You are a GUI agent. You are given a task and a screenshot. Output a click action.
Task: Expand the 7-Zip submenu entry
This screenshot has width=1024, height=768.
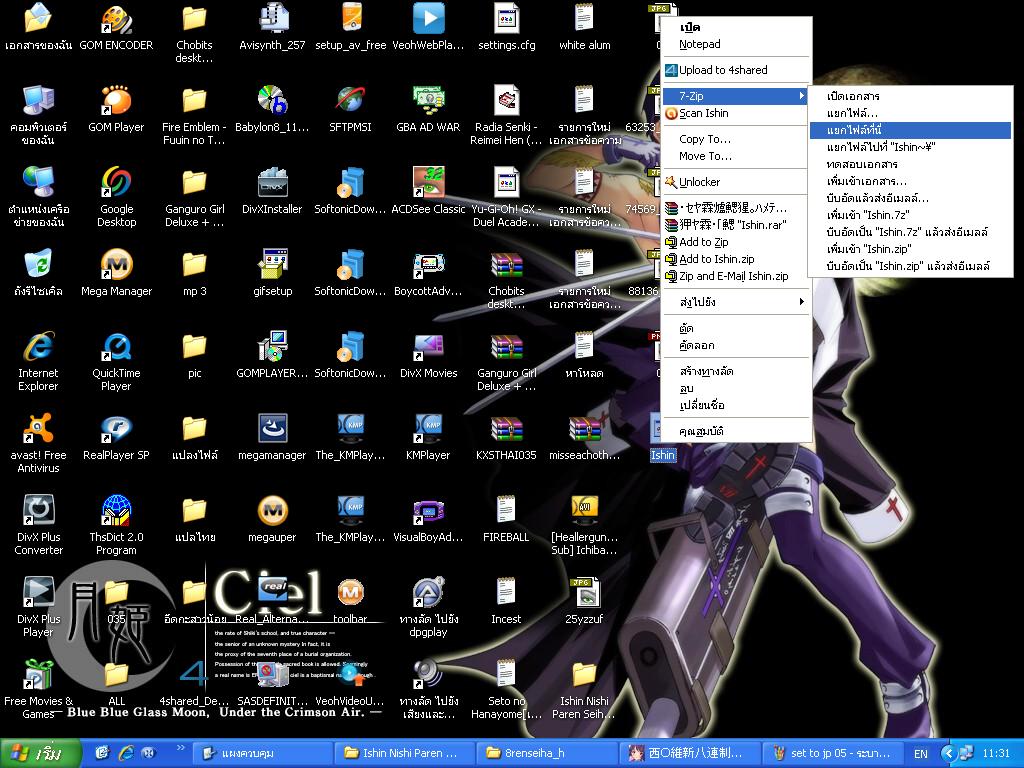pos(735,96)
